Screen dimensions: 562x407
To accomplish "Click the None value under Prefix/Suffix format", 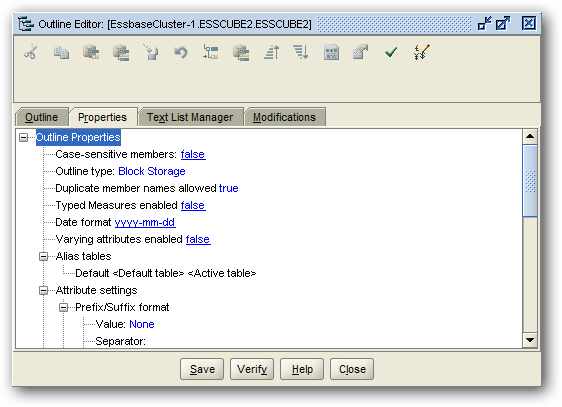I will click(142, 324).
